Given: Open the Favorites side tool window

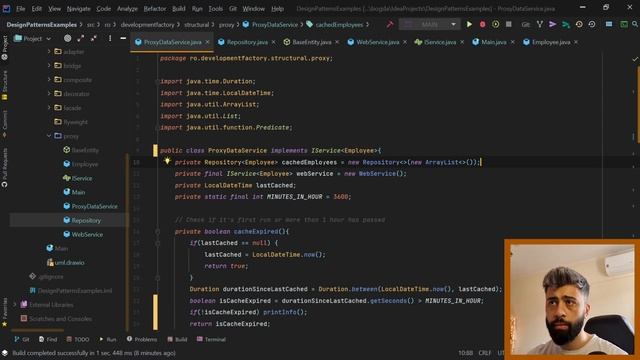Looking at the screenshot, I should pos(4,312).
